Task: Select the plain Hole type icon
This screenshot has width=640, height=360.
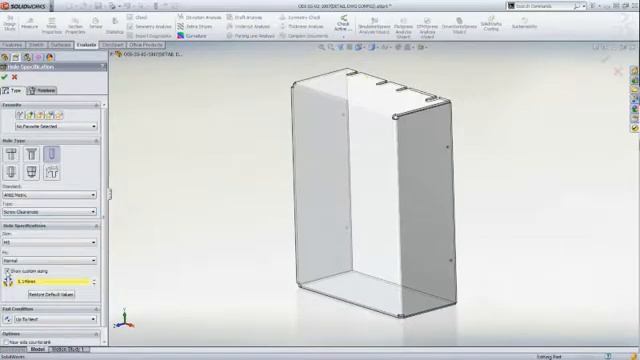Action: pyautogui.click(x=51, y=154)
